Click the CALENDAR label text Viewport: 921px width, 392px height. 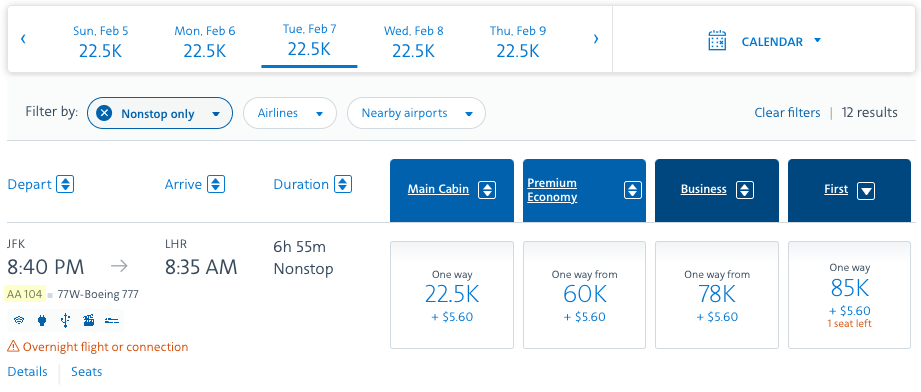tap(772, 42)
